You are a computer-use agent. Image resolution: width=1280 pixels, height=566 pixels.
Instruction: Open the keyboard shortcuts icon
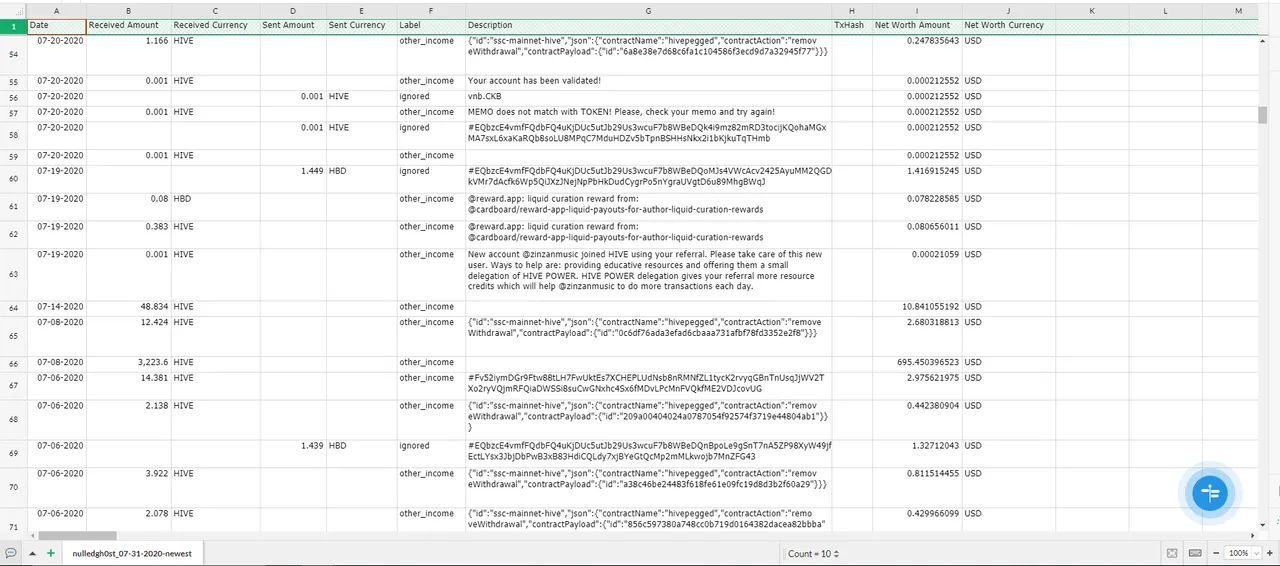[x=1195, y=553]
